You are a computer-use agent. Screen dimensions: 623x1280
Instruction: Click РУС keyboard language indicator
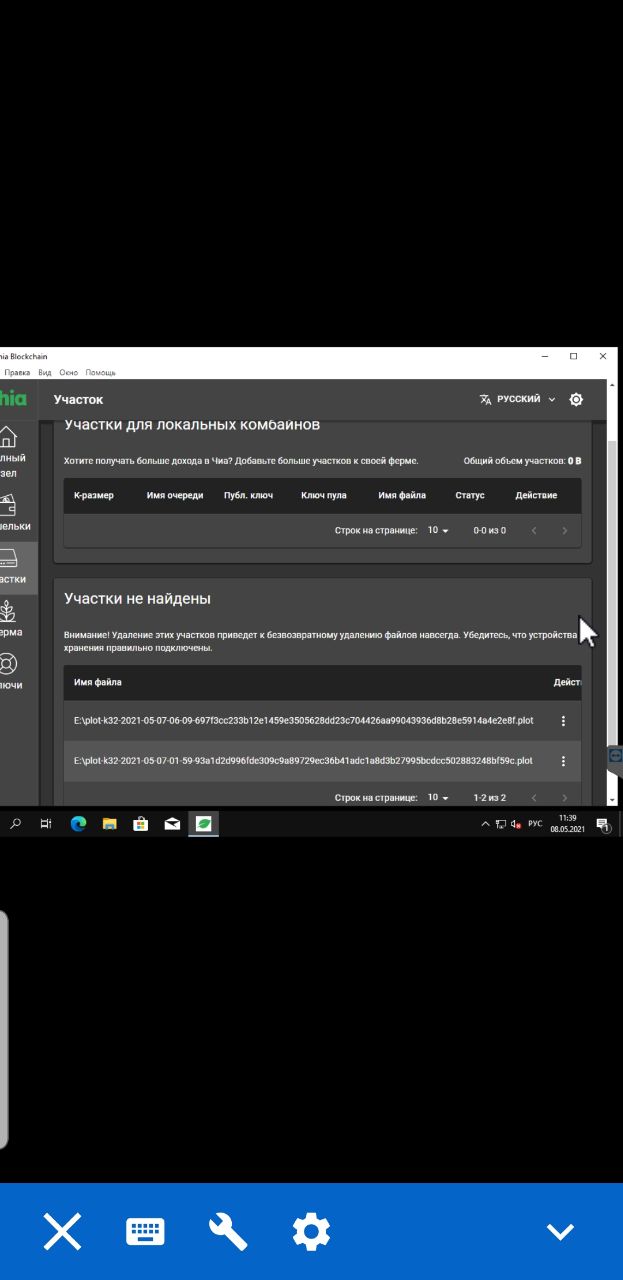pos(535,824)
